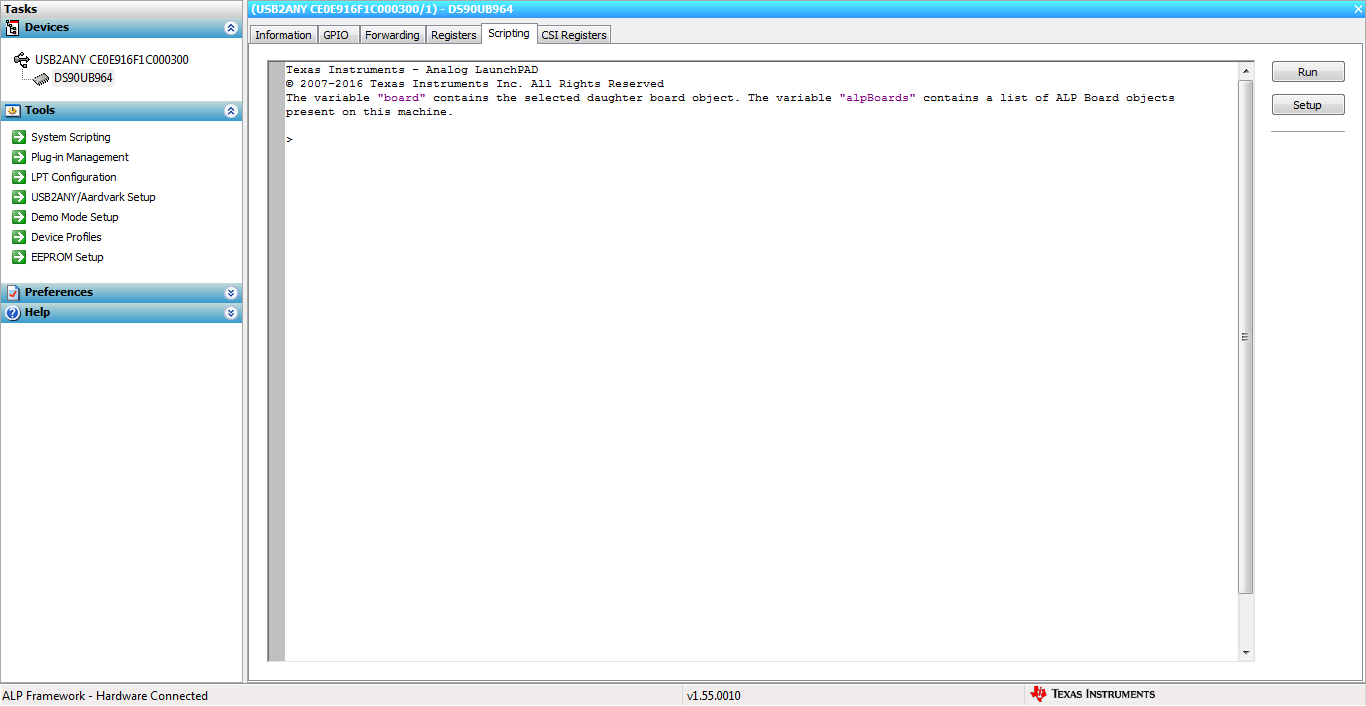Click the Demo Mode Setup arrow icon
The width and height of the screenshot is (1366, 706).
[x=18, y=217]
